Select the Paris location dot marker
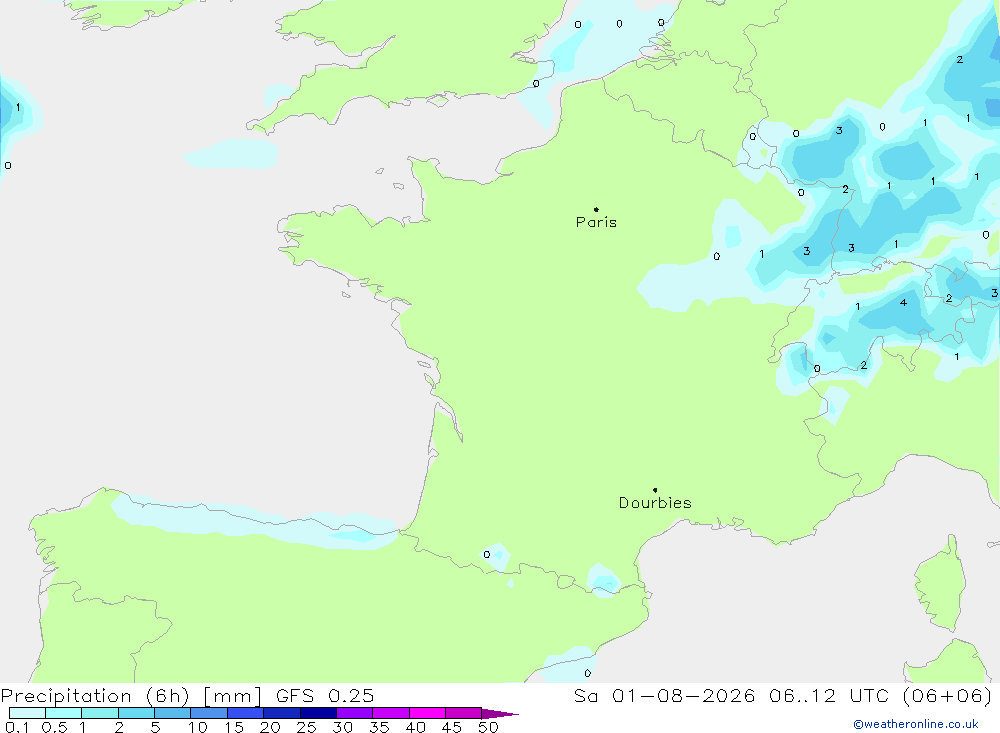This screenshot has width=1000, height=733. (596, 209)
